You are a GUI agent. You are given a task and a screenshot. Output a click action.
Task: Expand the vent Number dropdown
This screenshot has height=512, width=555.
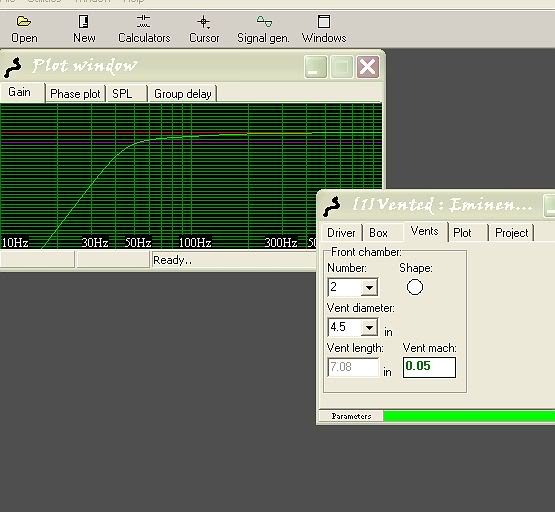[369, 287]
